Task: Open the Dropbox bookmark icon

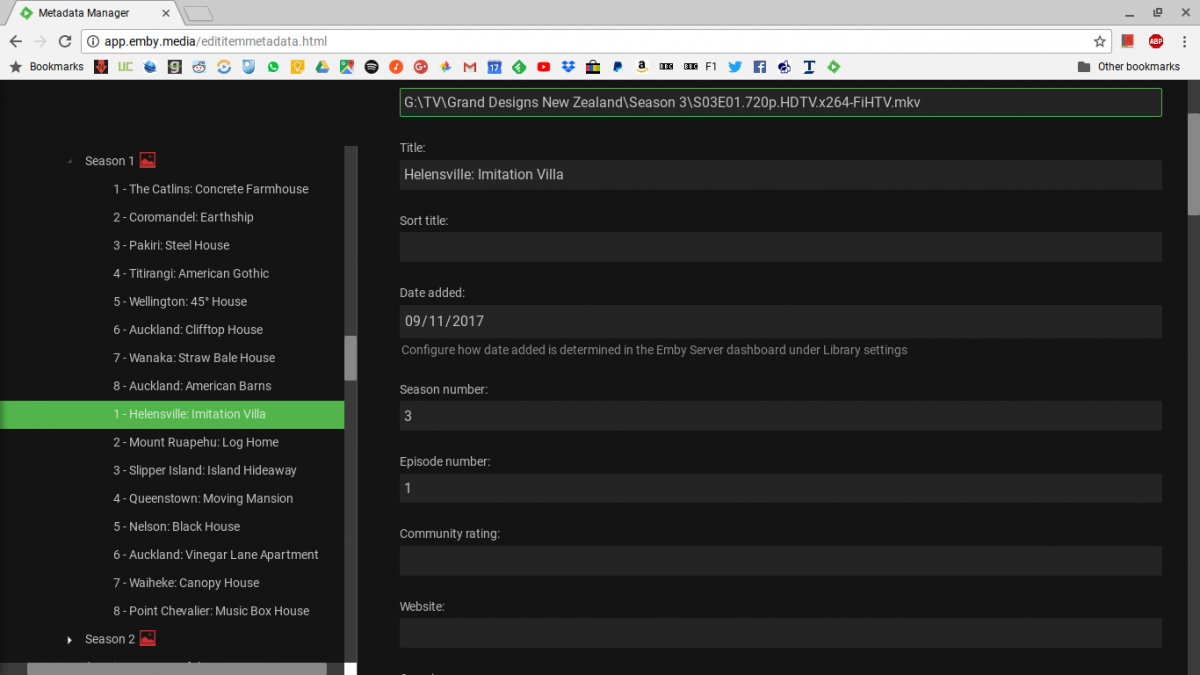Action: pos(568,67)
